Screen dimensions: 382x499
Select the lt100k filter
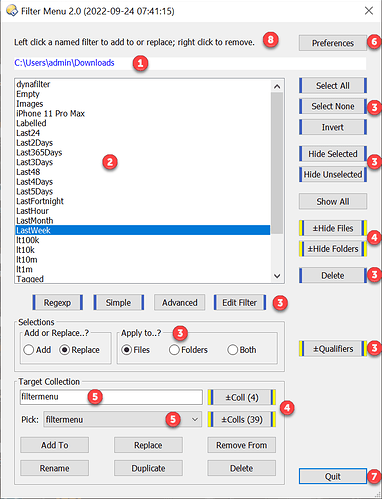143,240
